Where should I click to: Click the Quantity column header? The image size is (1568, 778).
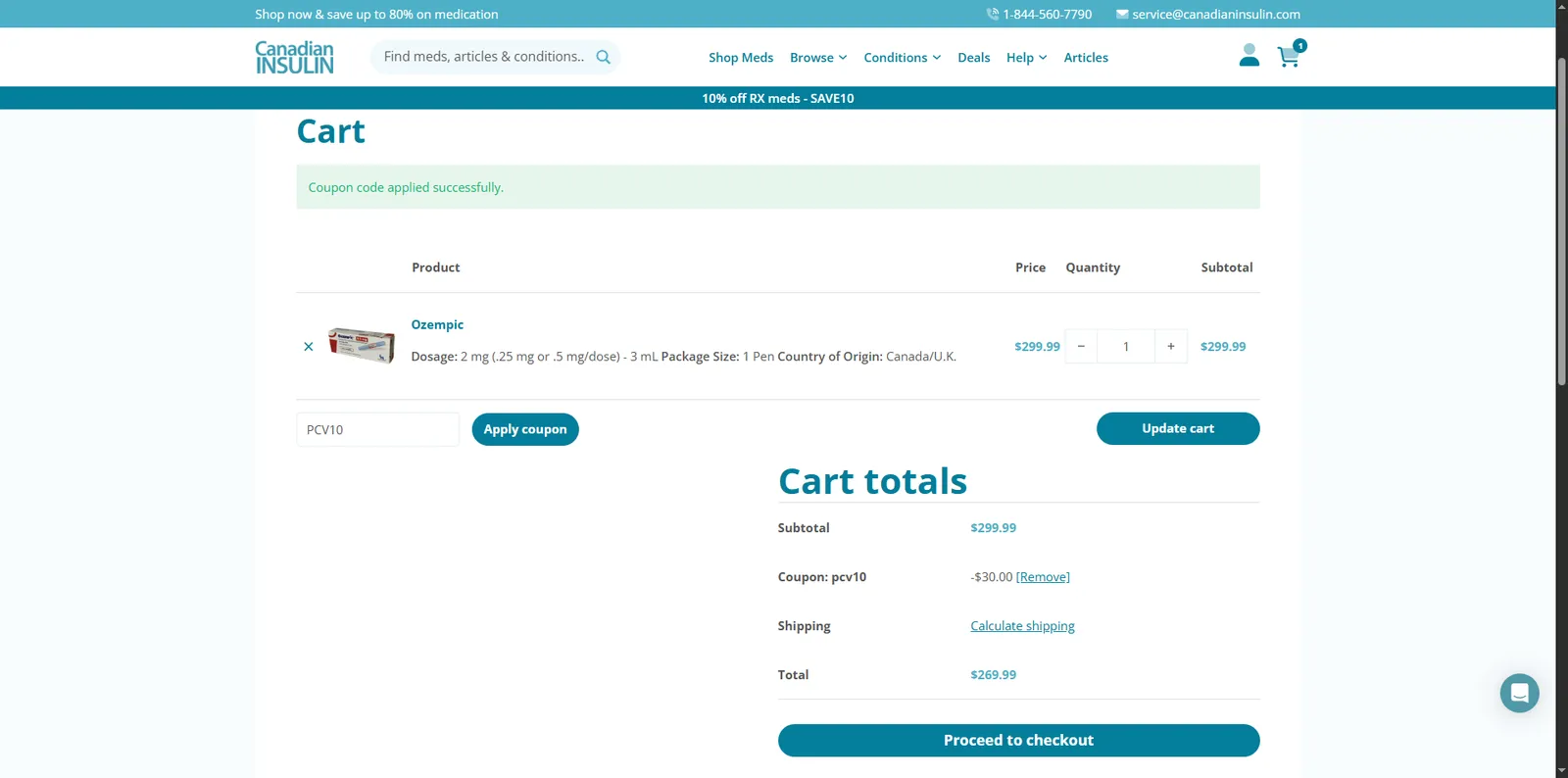(1093, 267)
